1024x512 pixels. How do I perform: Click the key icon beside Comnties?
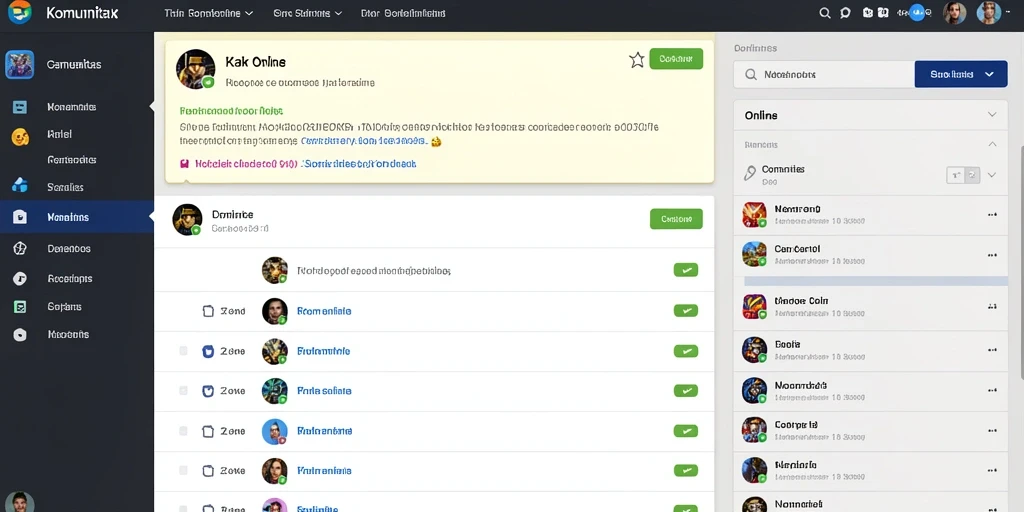pyautogui.click(x=750, y=173)
